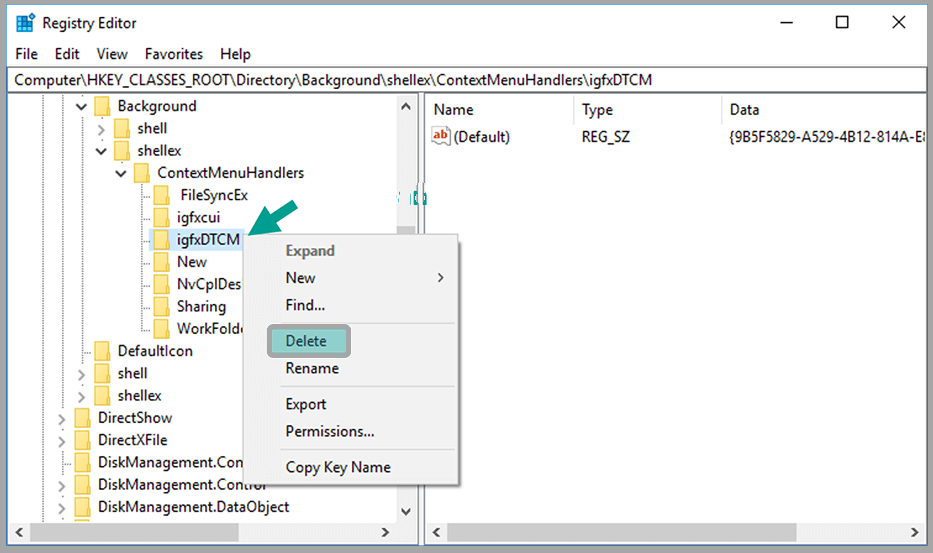This screenshot has height=553, width=933.
Task: Open the New submenu in context menu
Action: pyautogui.click(x=351, y=278)
